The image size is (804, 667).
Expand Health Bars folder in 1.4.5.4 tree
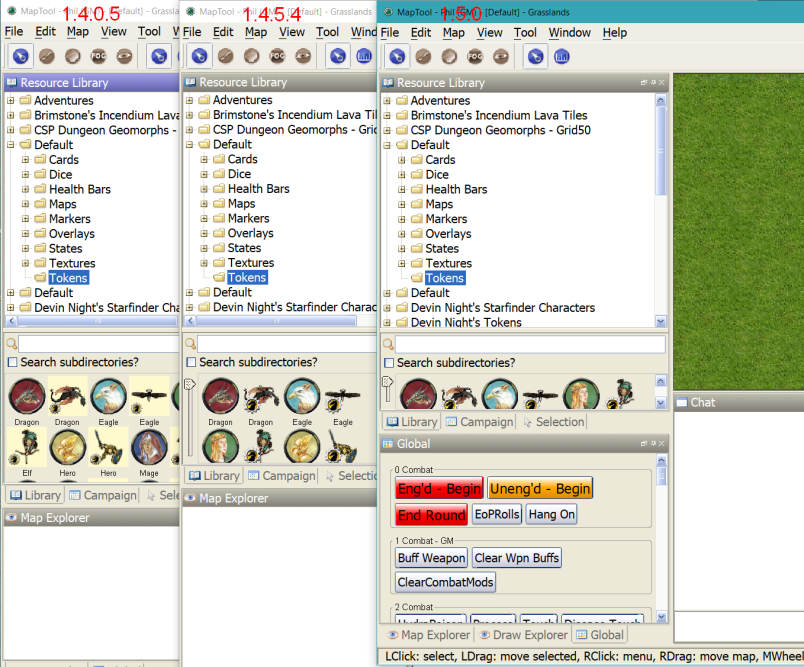[204, 189]
